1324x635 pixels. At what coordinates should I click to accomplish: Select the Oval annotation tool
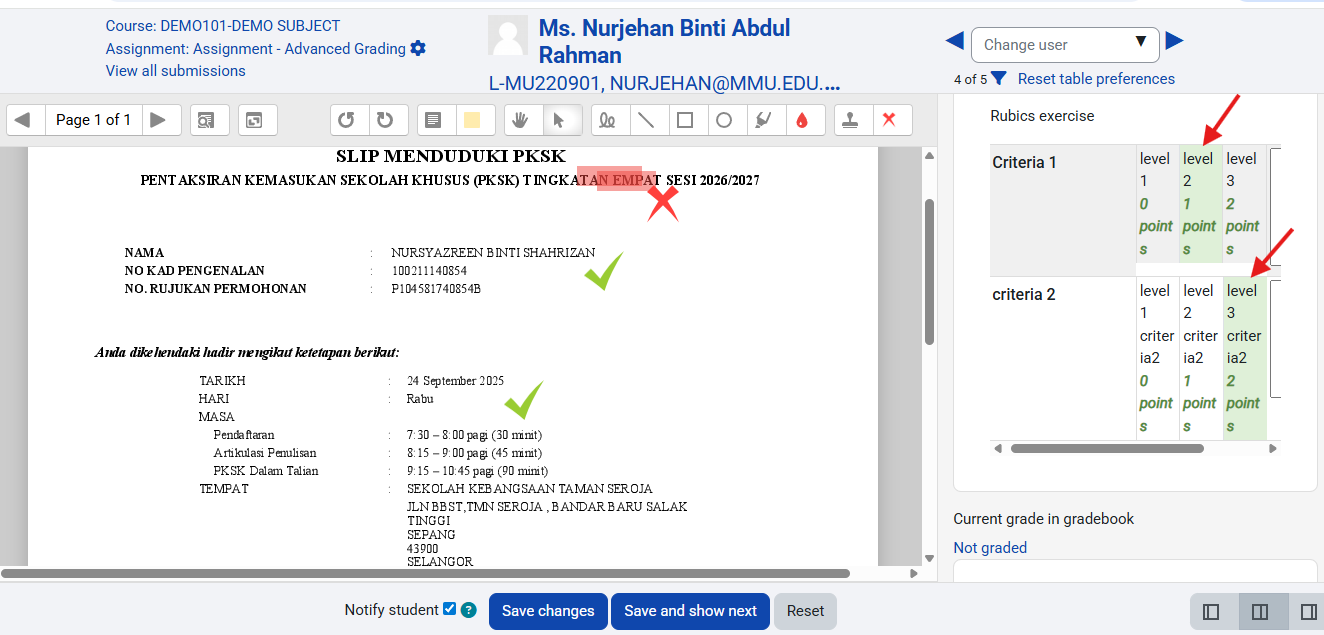tap(724, 120)
